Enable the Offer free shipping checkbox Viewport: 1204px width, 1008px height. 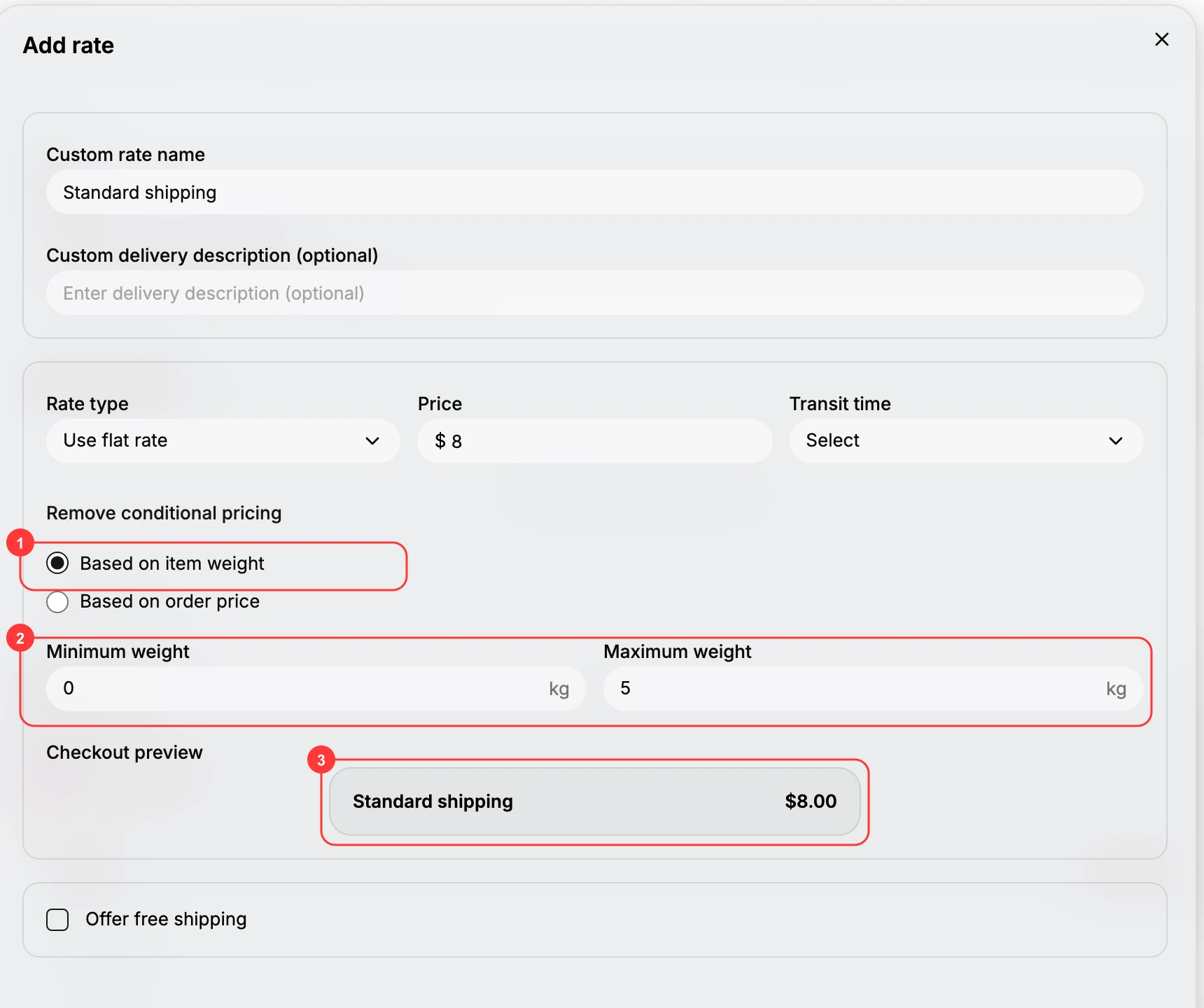point(57,920)
